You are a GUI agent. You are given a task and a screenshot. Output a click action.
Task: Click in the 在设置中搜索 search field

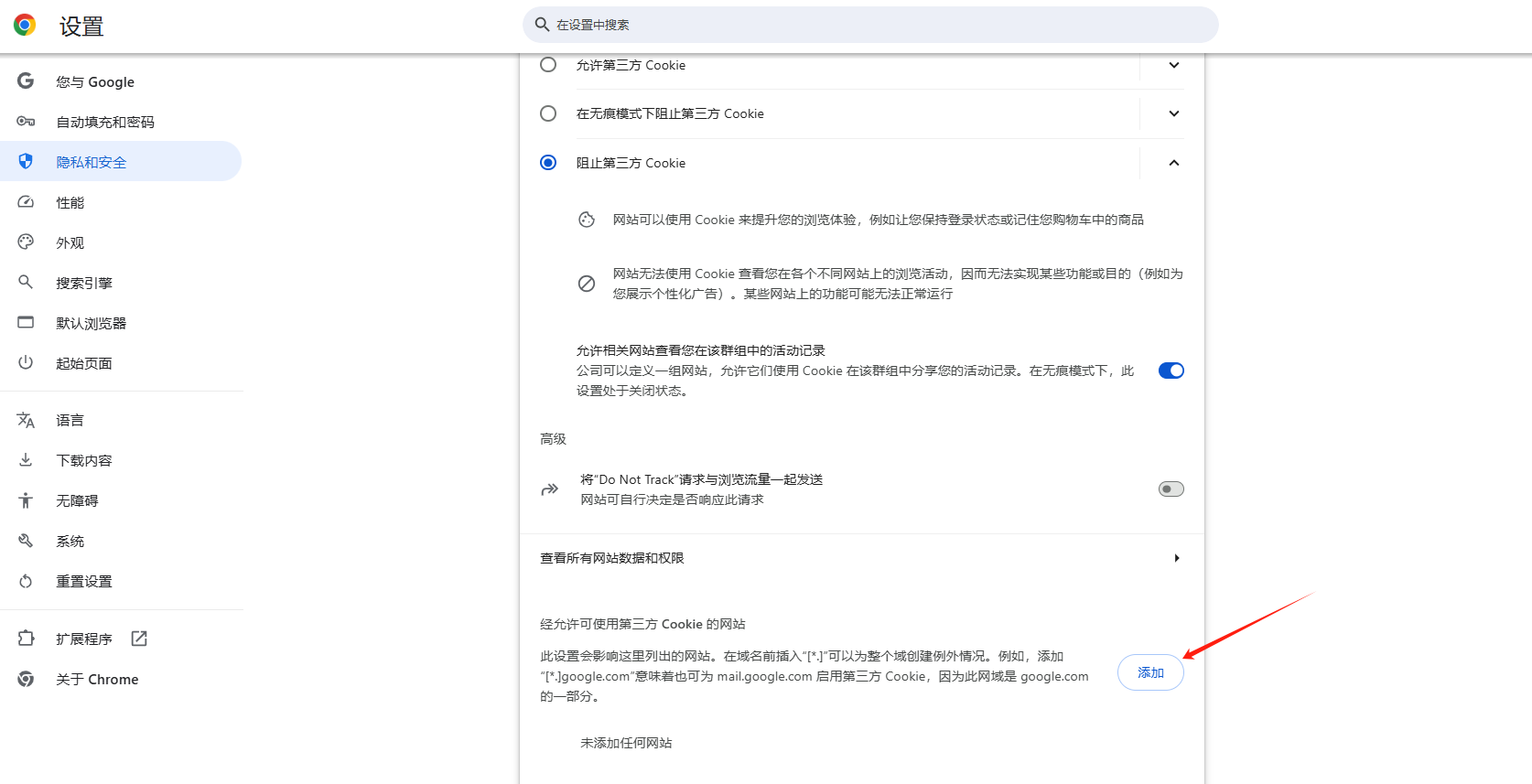tap(870, 25)
